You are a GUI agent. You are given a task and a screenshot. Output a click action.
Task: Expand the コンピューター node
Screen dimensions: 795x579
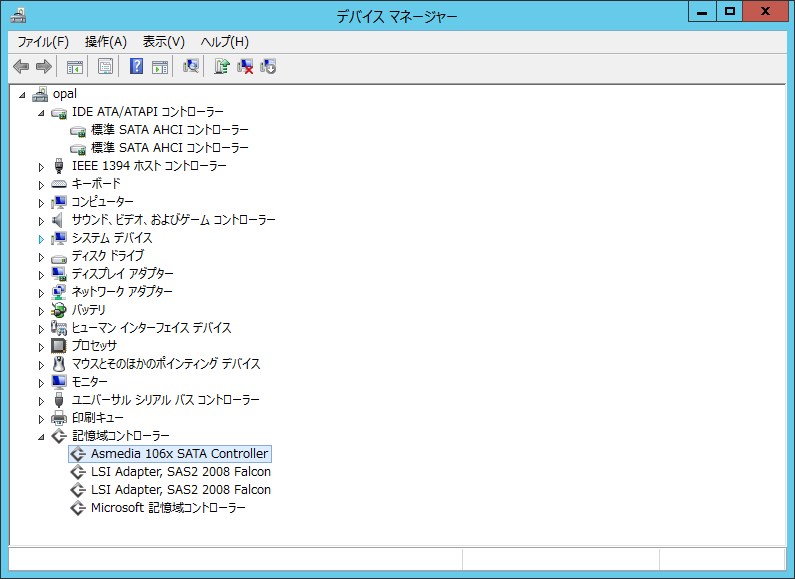(x=41, y=203)
